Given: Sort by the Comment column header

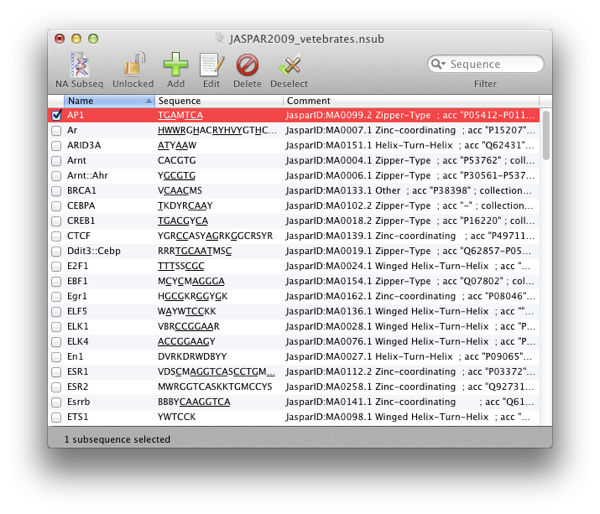Looking at the screenshot, I should [x=411, y=101].
